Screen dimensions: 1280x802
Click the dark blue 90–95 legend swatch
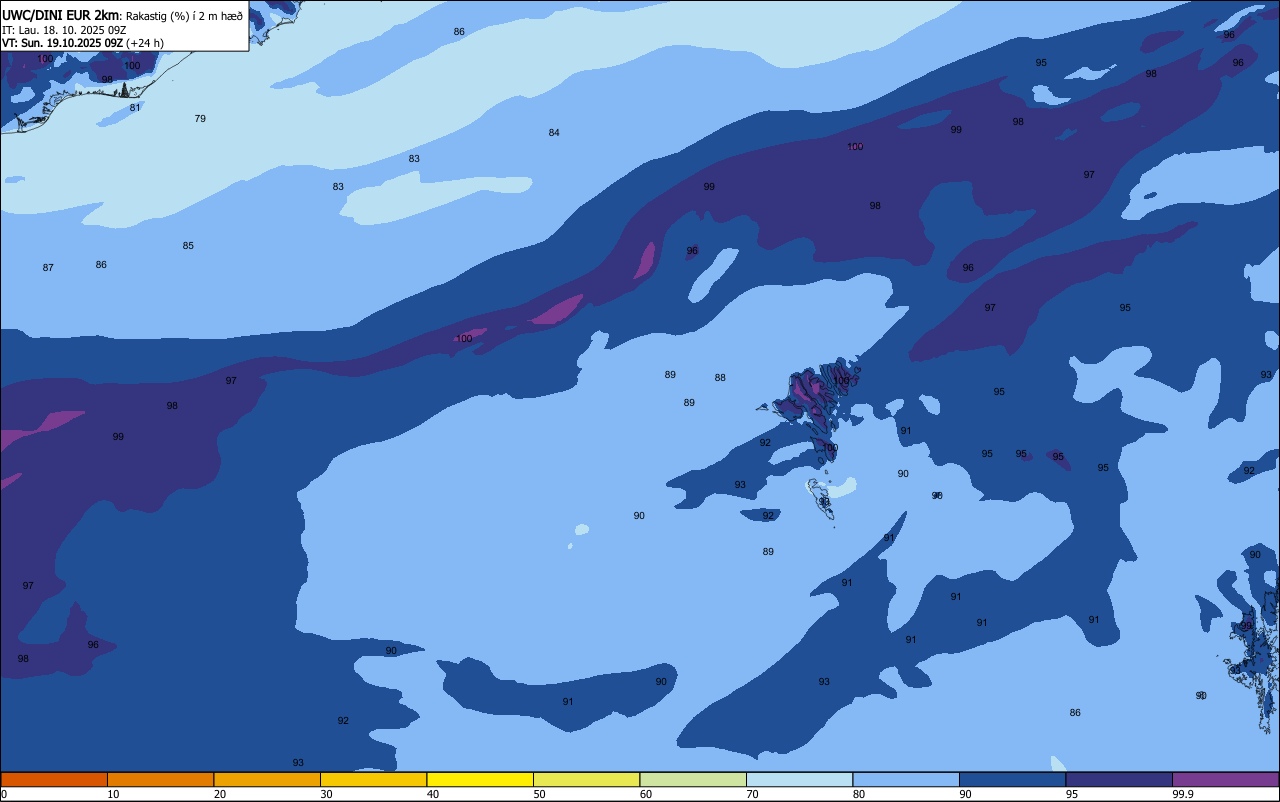click(1013, 779)
